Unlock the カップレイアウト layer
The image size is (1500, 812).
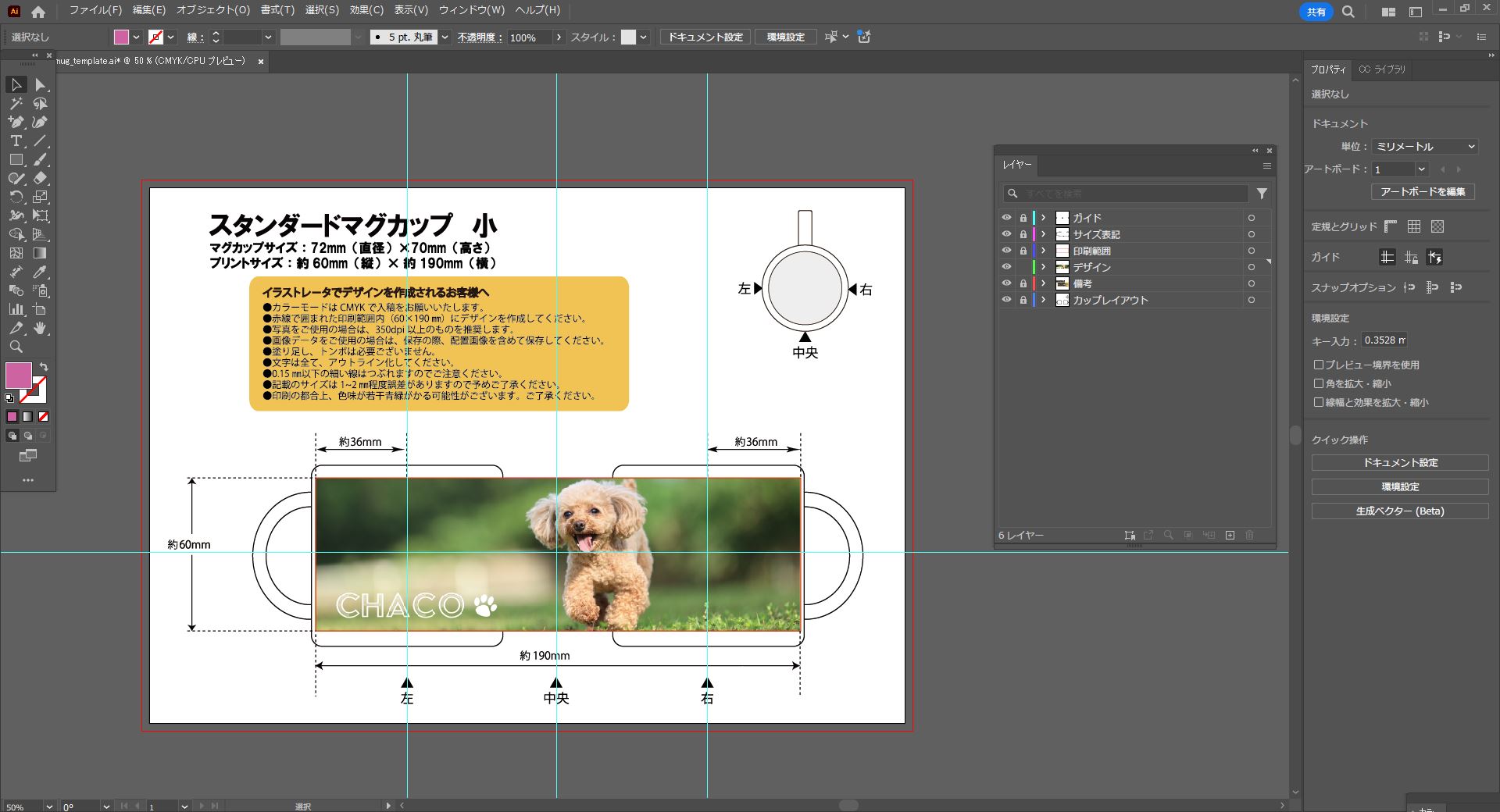click(x=1023, y=300)
